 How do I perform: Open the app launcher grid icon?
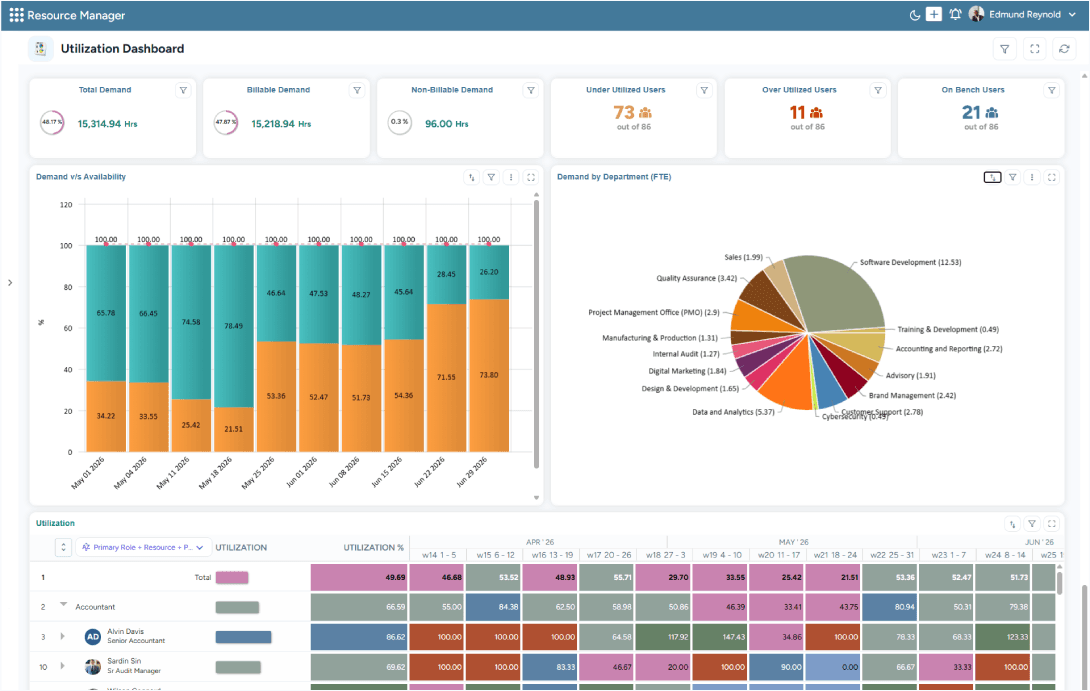16,15
